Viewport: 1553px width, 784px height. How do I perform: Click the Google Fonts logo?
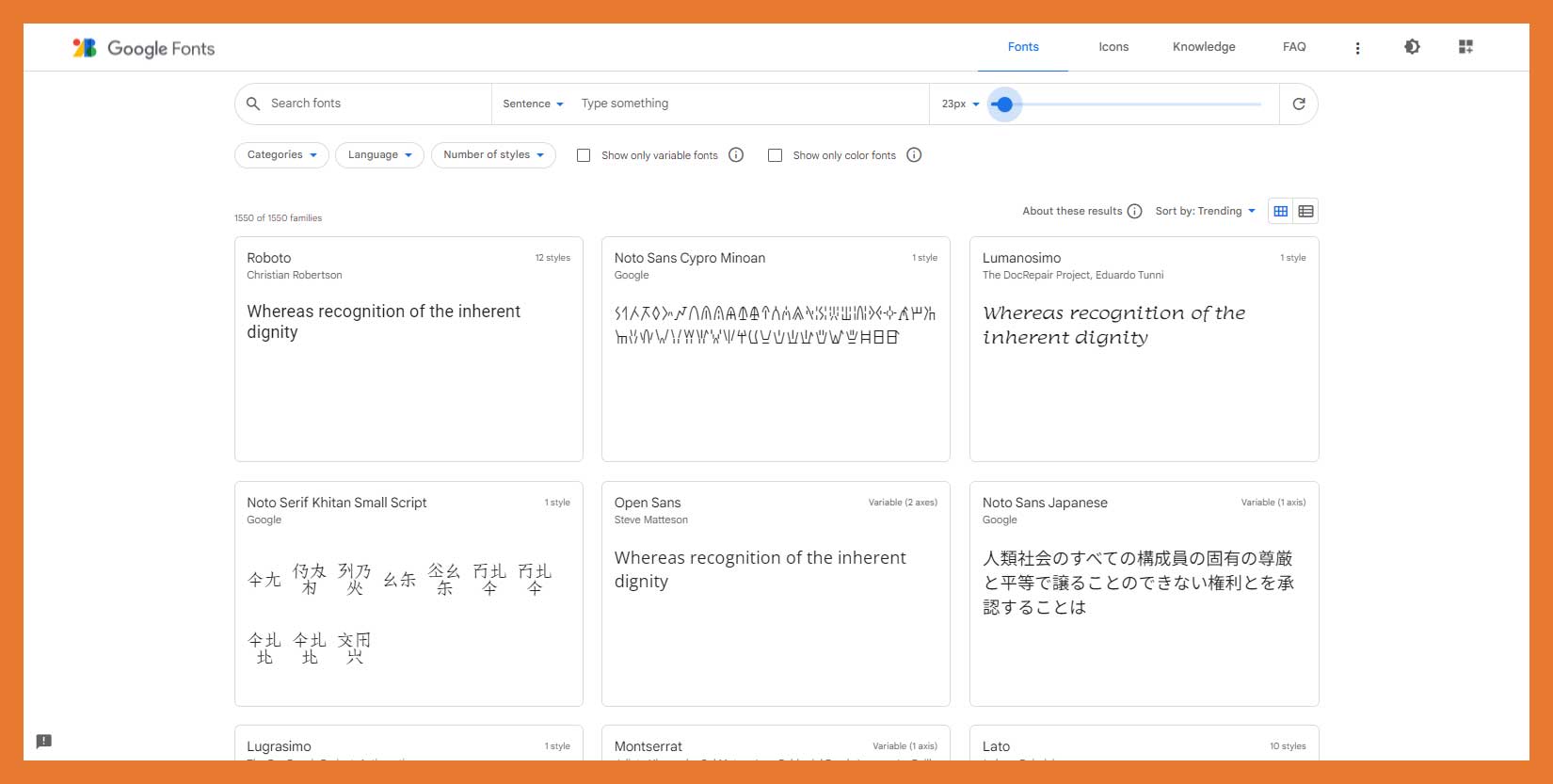143,48
